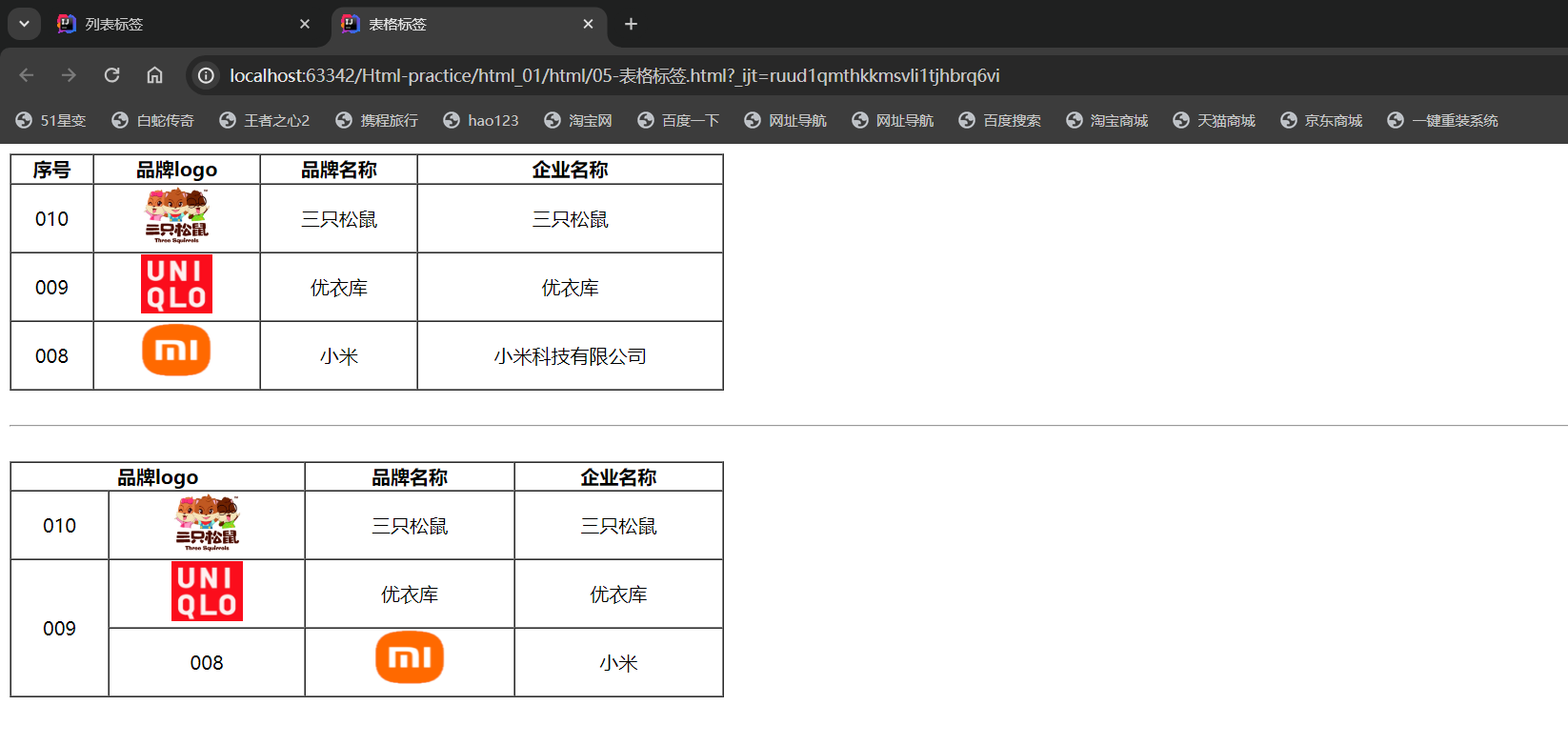
Task: Click the globe icon of 淘宝网 bookmark
Action: (x=553, y=120)
